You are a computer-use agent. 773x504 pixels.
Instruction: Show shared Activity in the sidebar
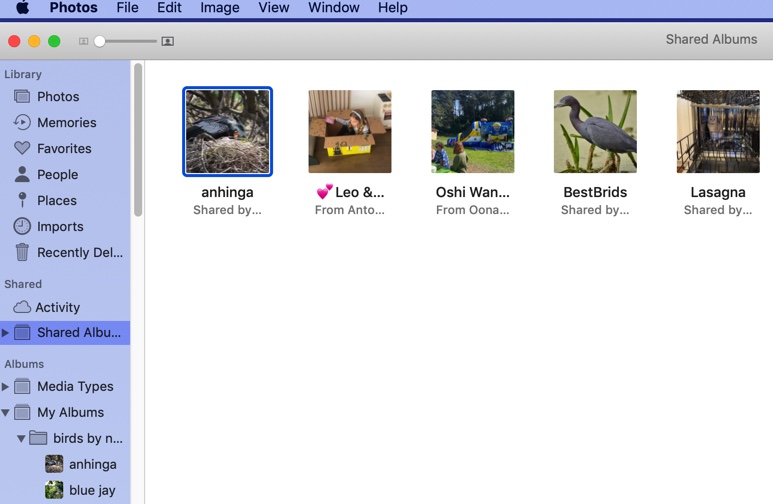click(57, 307)
